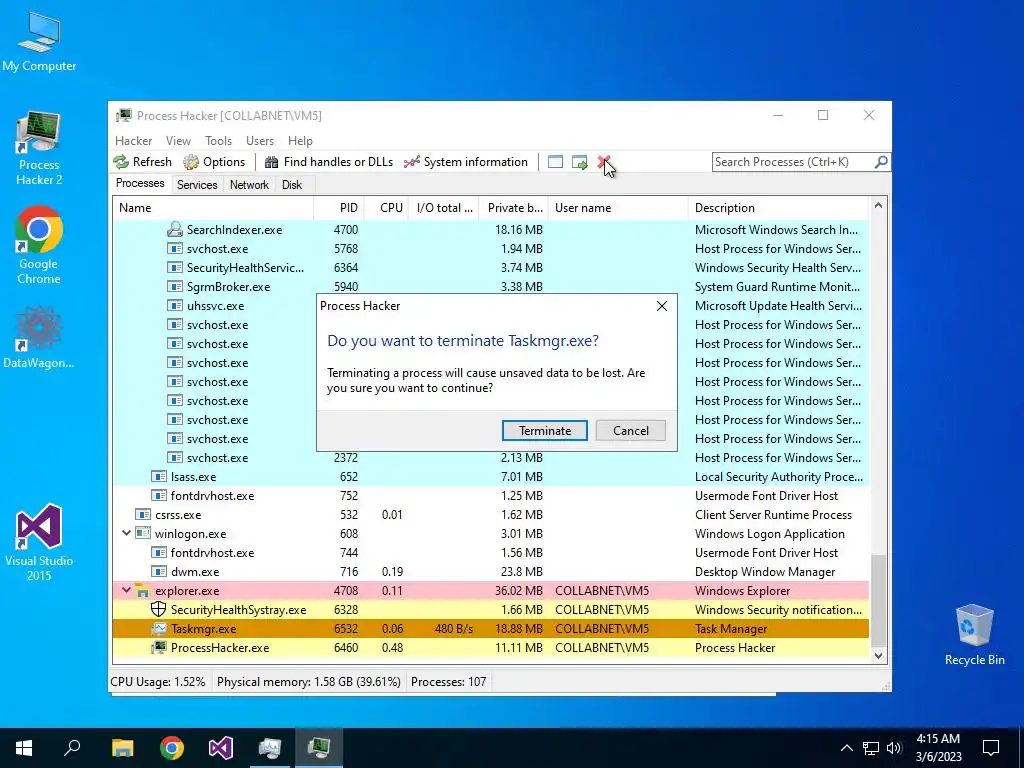Open Find handles or DLLs

coord(328,162)
